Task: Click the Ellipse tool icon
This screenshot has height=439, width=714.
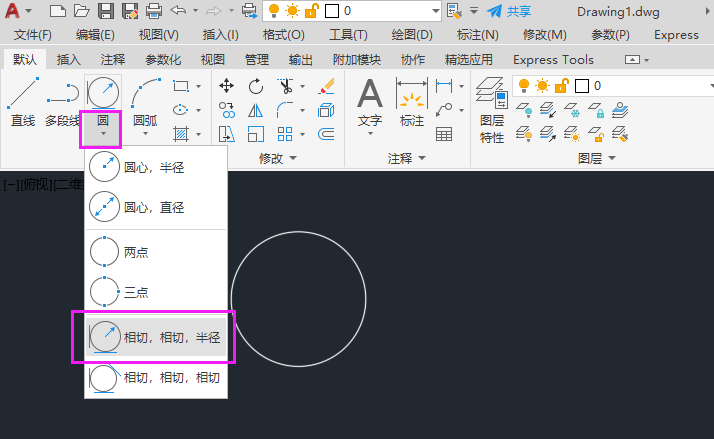Action: (x=181, y=110)
